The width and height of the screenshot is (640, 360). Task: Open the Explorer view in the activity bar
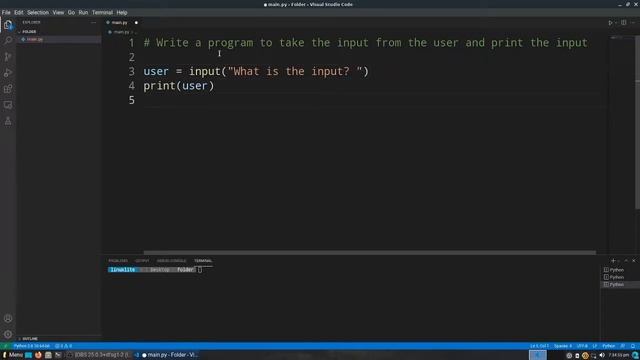8,25
